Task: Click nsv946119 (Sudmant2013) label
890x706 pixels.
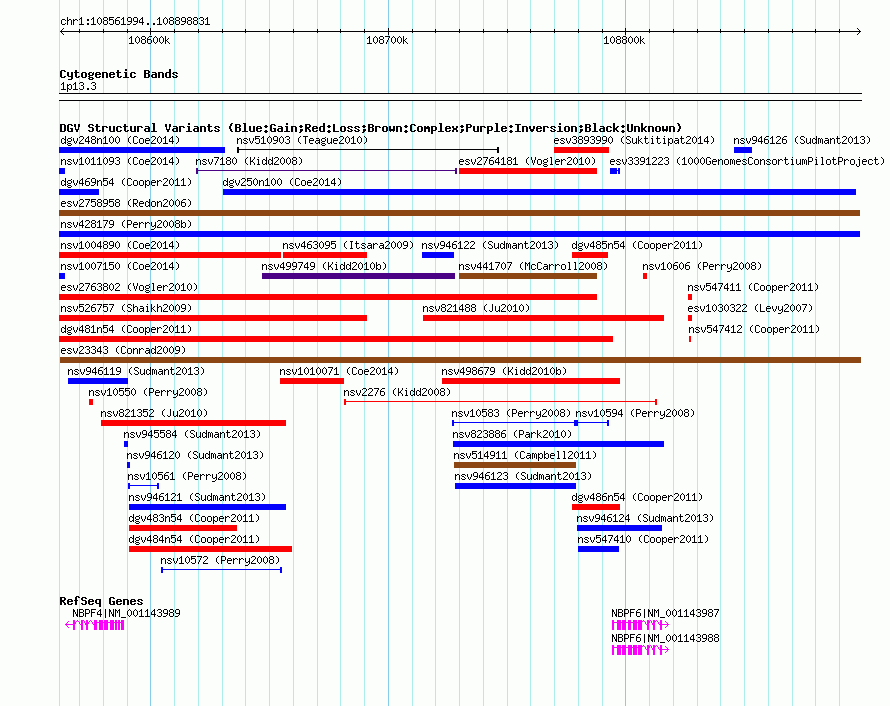Action: 136,371
